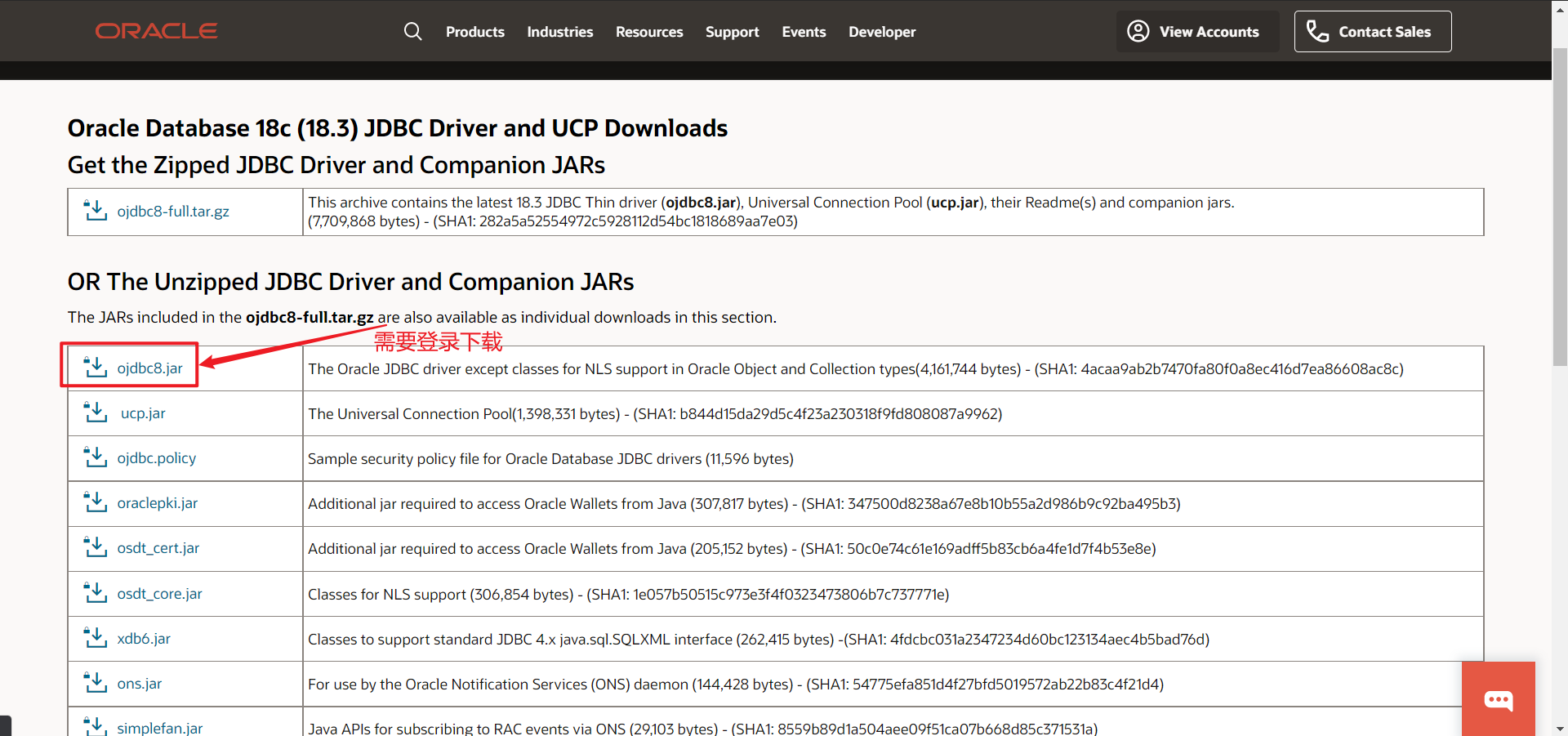Click heading 'OR The Unzipped JDBC Driver and Companion JARs'
Viewport: 1568px width, 736px height.
coord(351,282)
